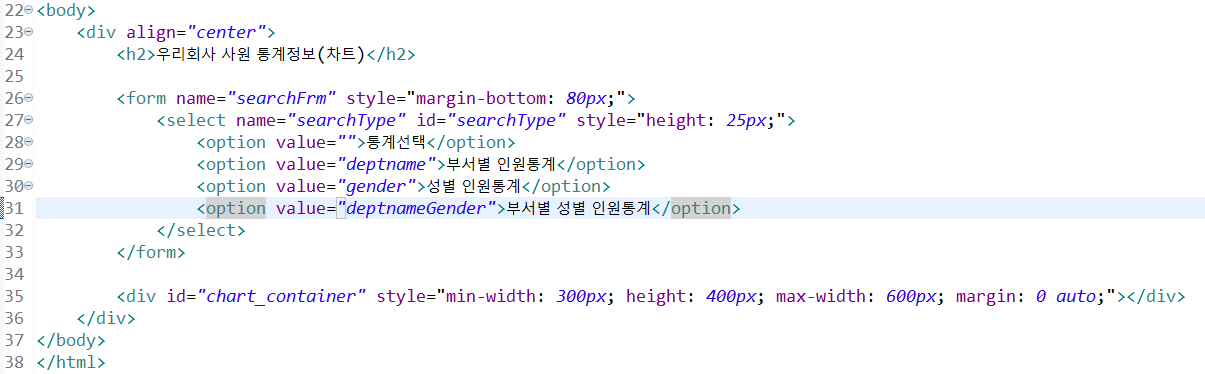The height and width of the screenshot is (374, 1205).
Task: Click the 부서별 성별 인원통계 option text
Action: coord(579,208)
